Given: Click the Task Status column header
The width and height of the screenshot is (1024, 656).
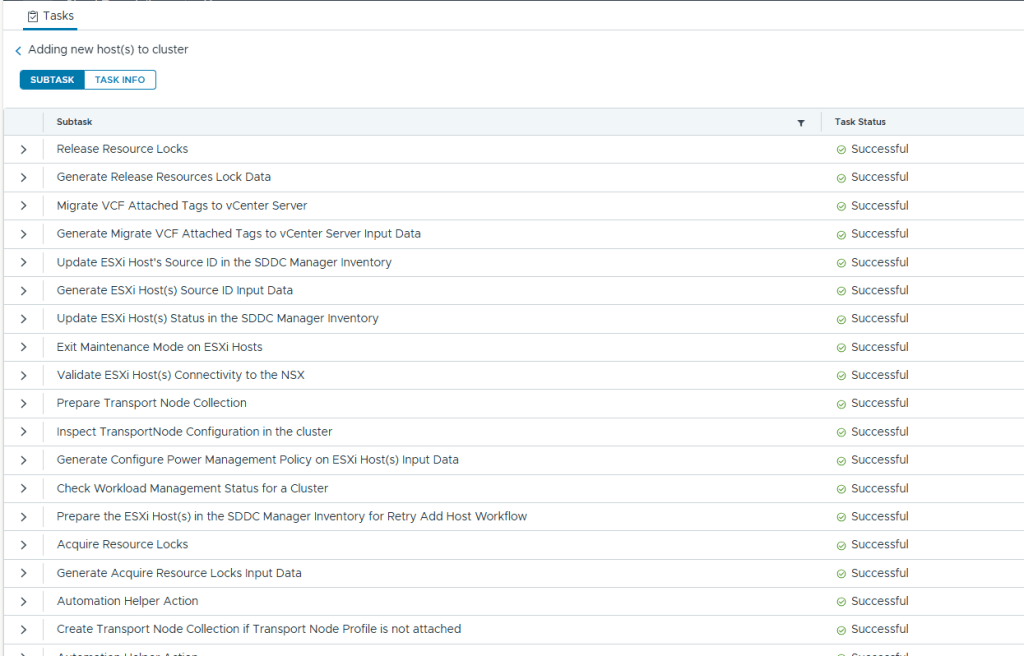Looking at the screenshot, I should 860,122.
